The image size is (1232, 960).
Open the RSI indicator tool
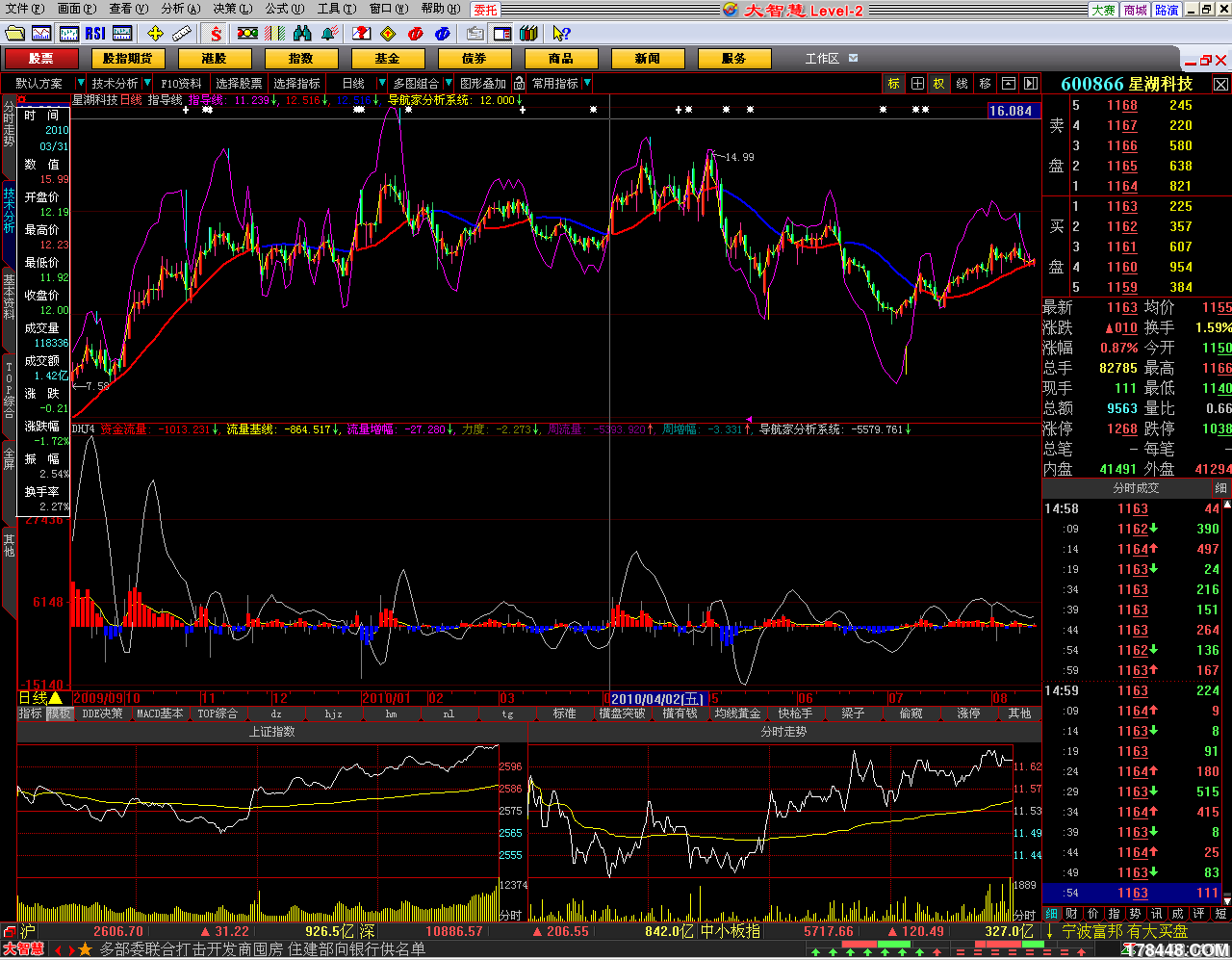click(x=95, y=34)
